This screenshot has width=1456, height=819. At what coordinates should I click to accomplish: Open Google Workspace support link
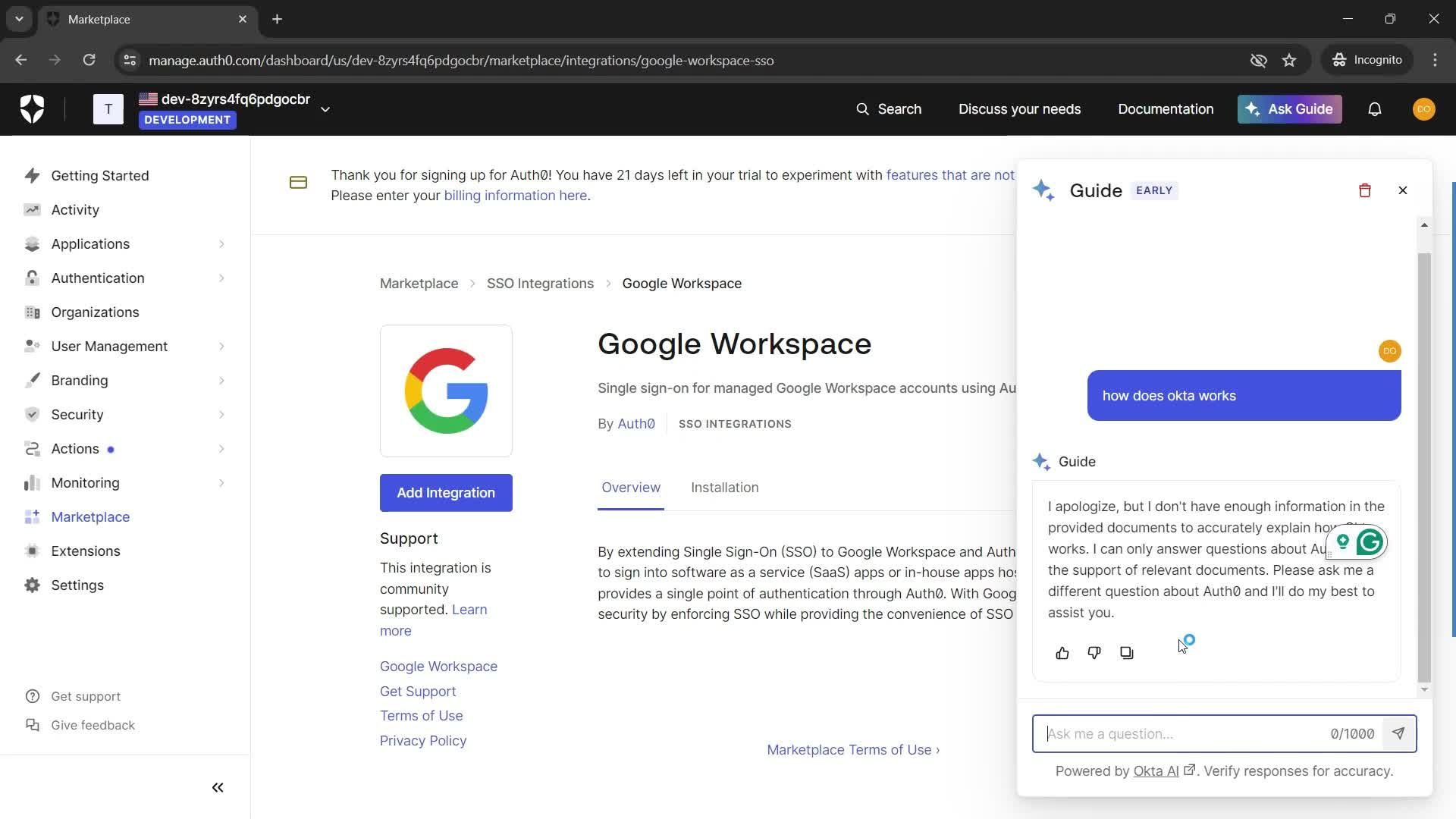(438, 667)
